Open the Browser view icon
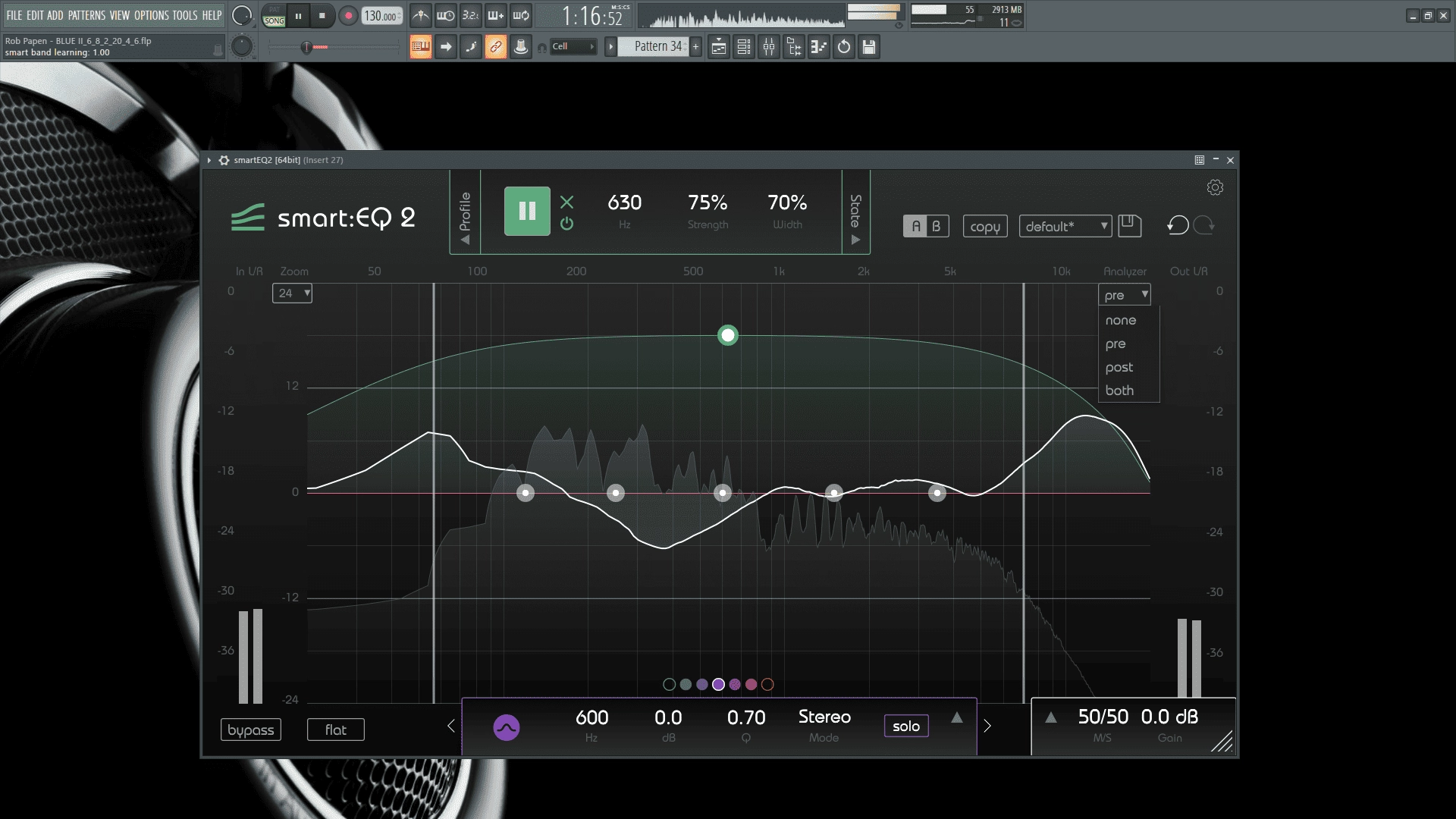The image size is (1456, 819). coord(794,47)
